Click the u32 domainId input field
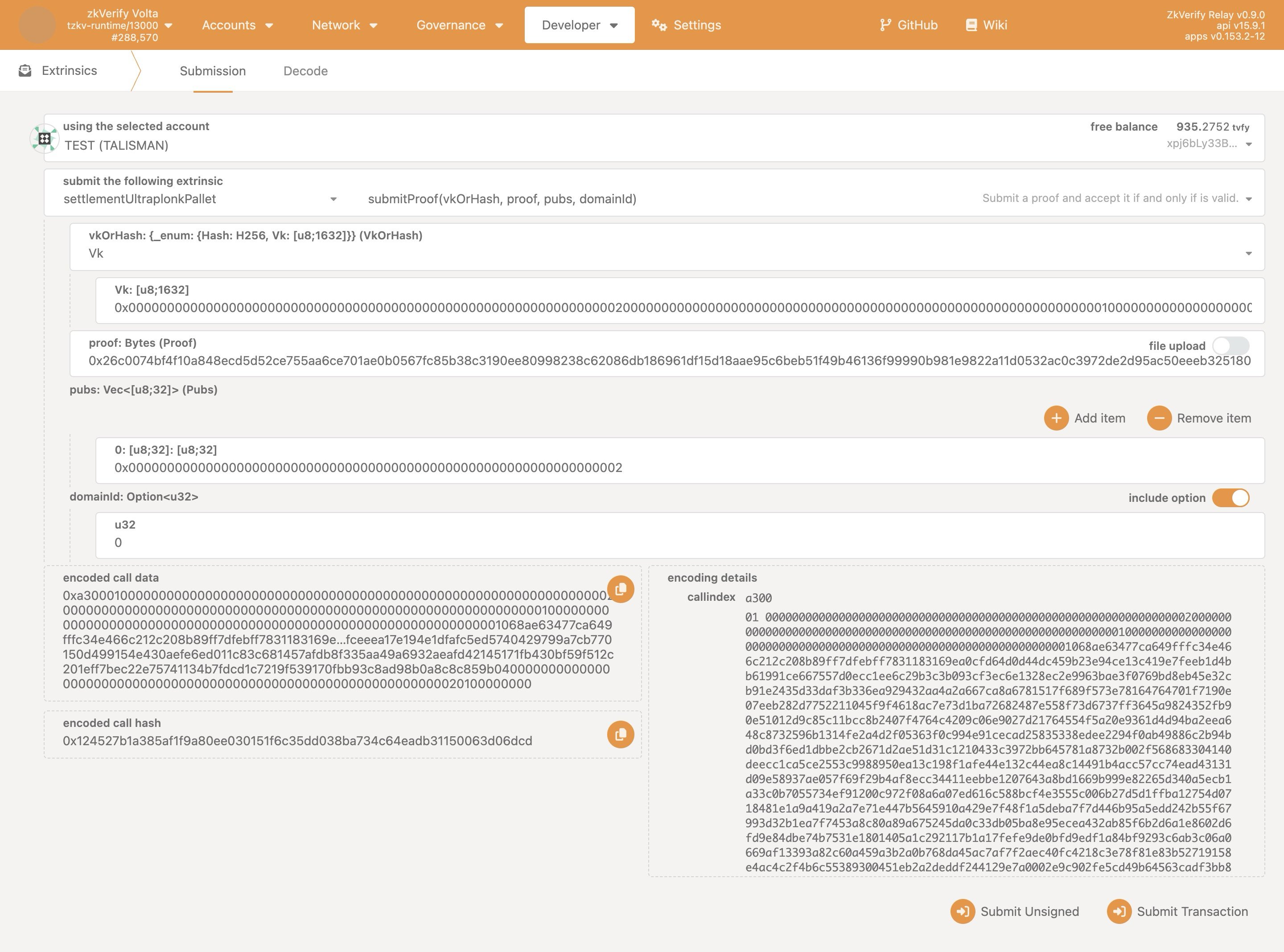Image resolution: width=1284 pixels, height=952 pixels. pyautogui.click(x=680, y=542)
